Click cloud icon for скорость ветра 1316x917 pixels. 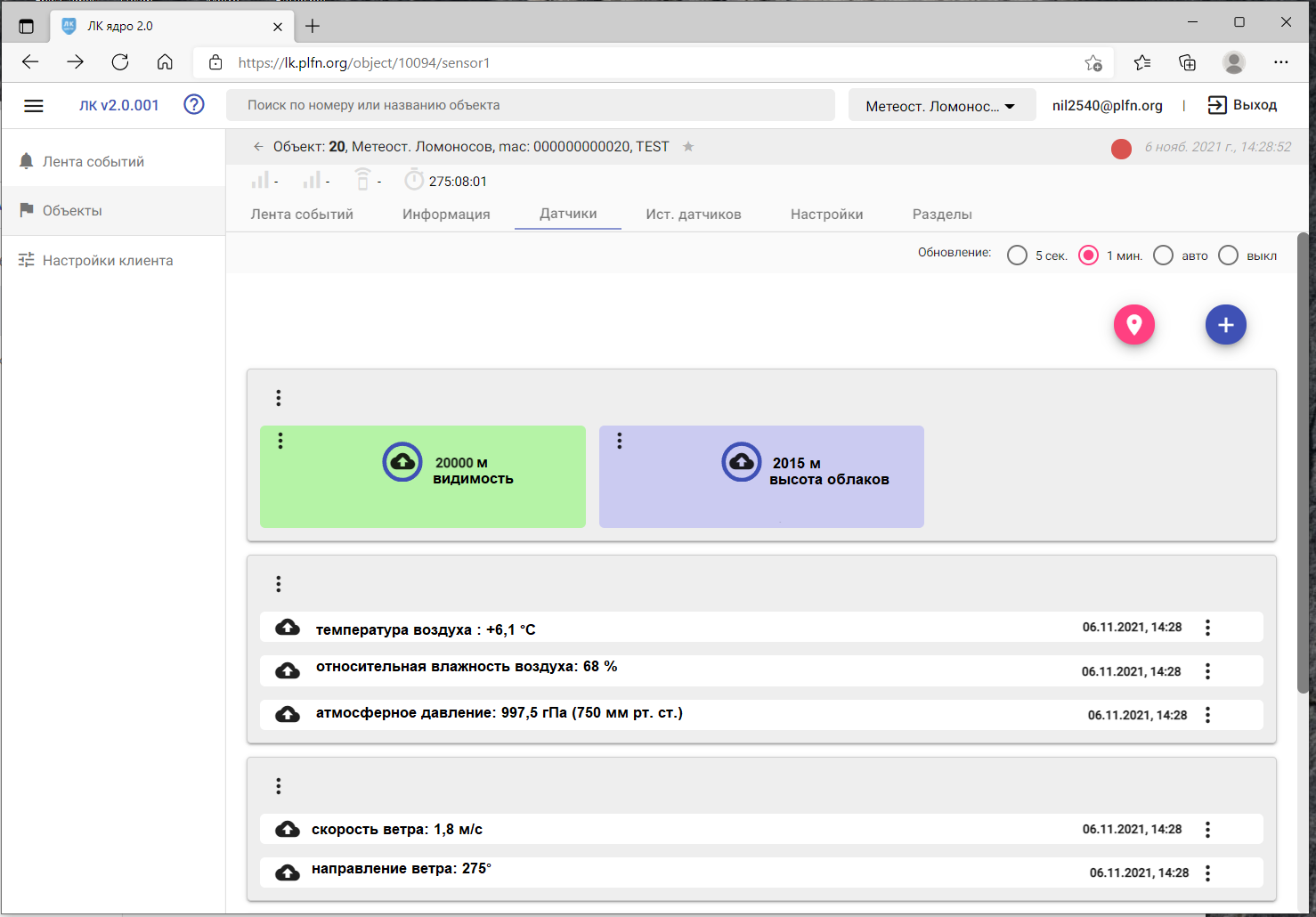pyautogui.click(x=288, y=830)
